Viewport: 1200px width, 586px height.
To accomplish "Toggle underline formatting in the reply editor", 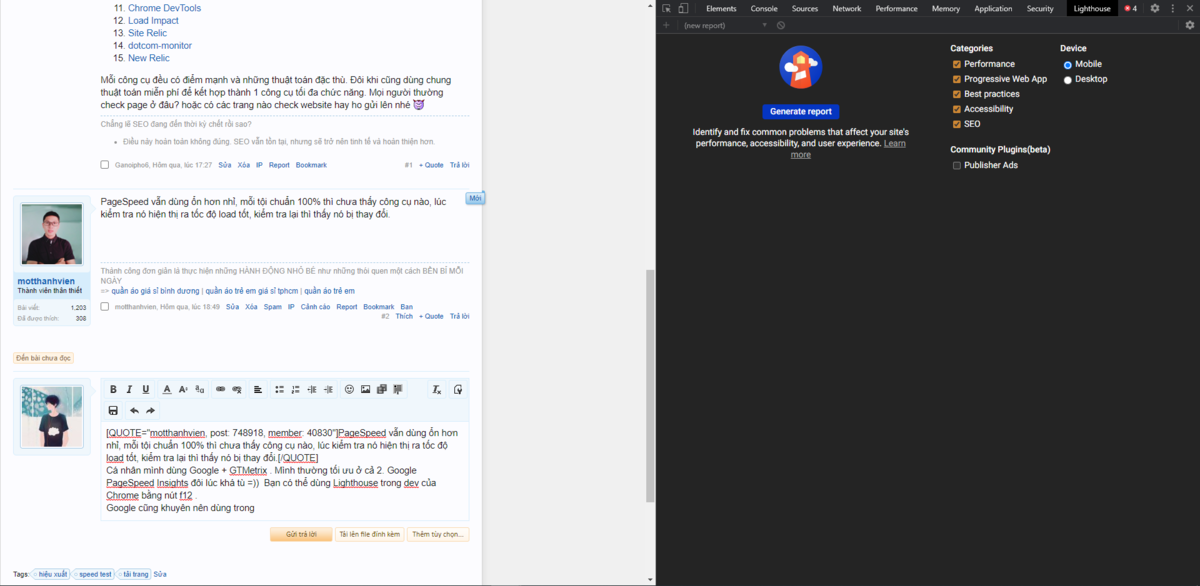I will point(145,389).
